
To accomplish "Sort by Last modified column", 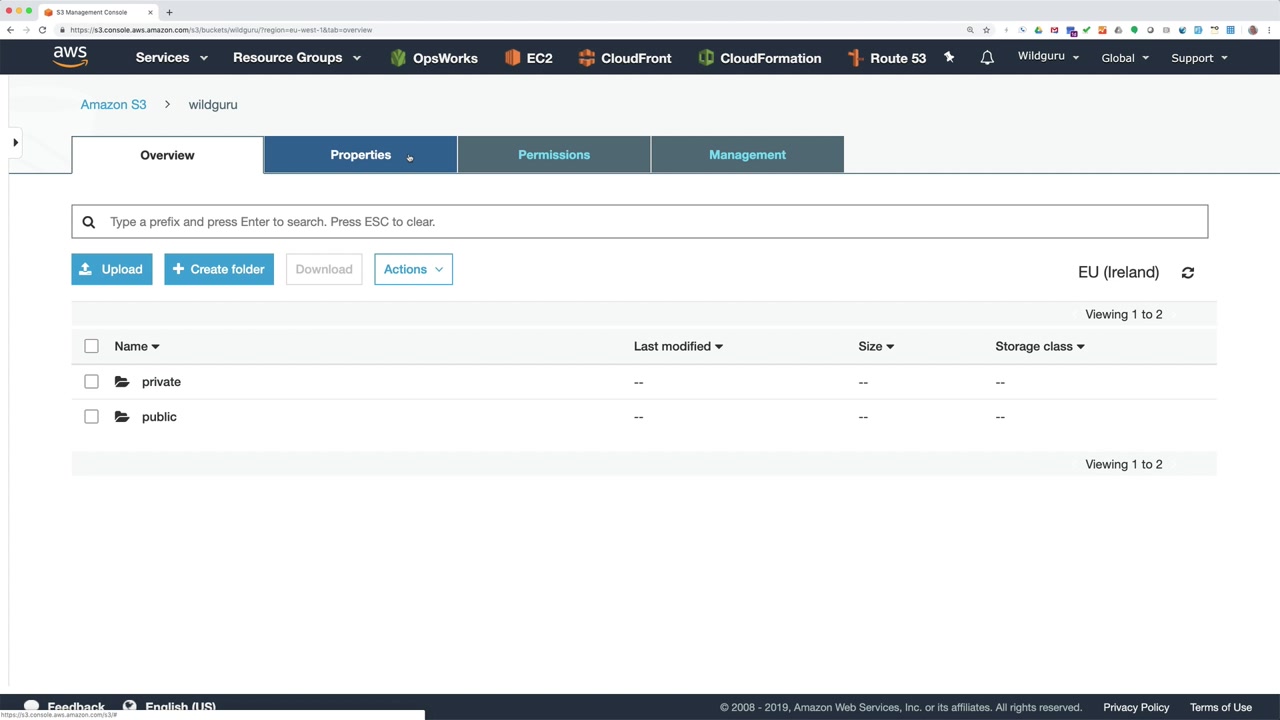I will [678, 346].
